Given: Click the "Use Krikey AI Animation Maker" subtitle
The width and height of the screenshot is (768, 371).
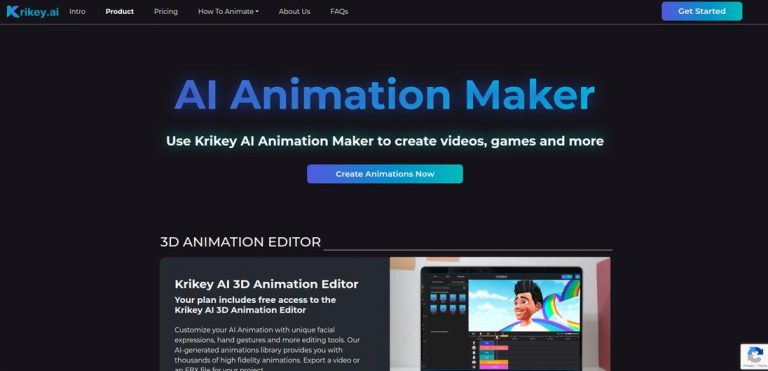Looking at the screenshot, I should pyautogui.click(x=384, y=141).
